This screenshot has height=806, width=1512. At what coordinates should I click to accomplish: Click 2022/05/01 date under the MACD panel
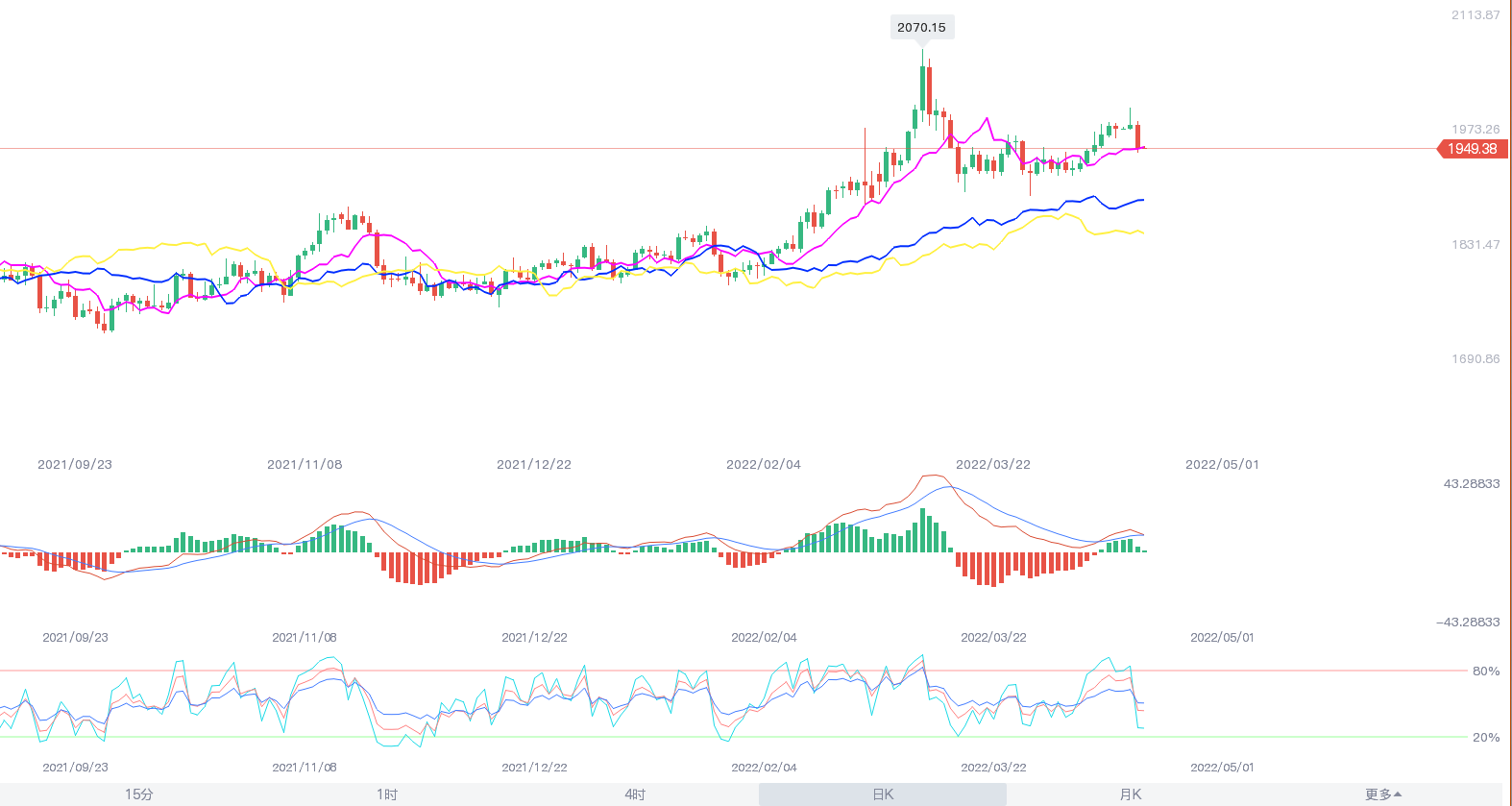pos(1222,638)
